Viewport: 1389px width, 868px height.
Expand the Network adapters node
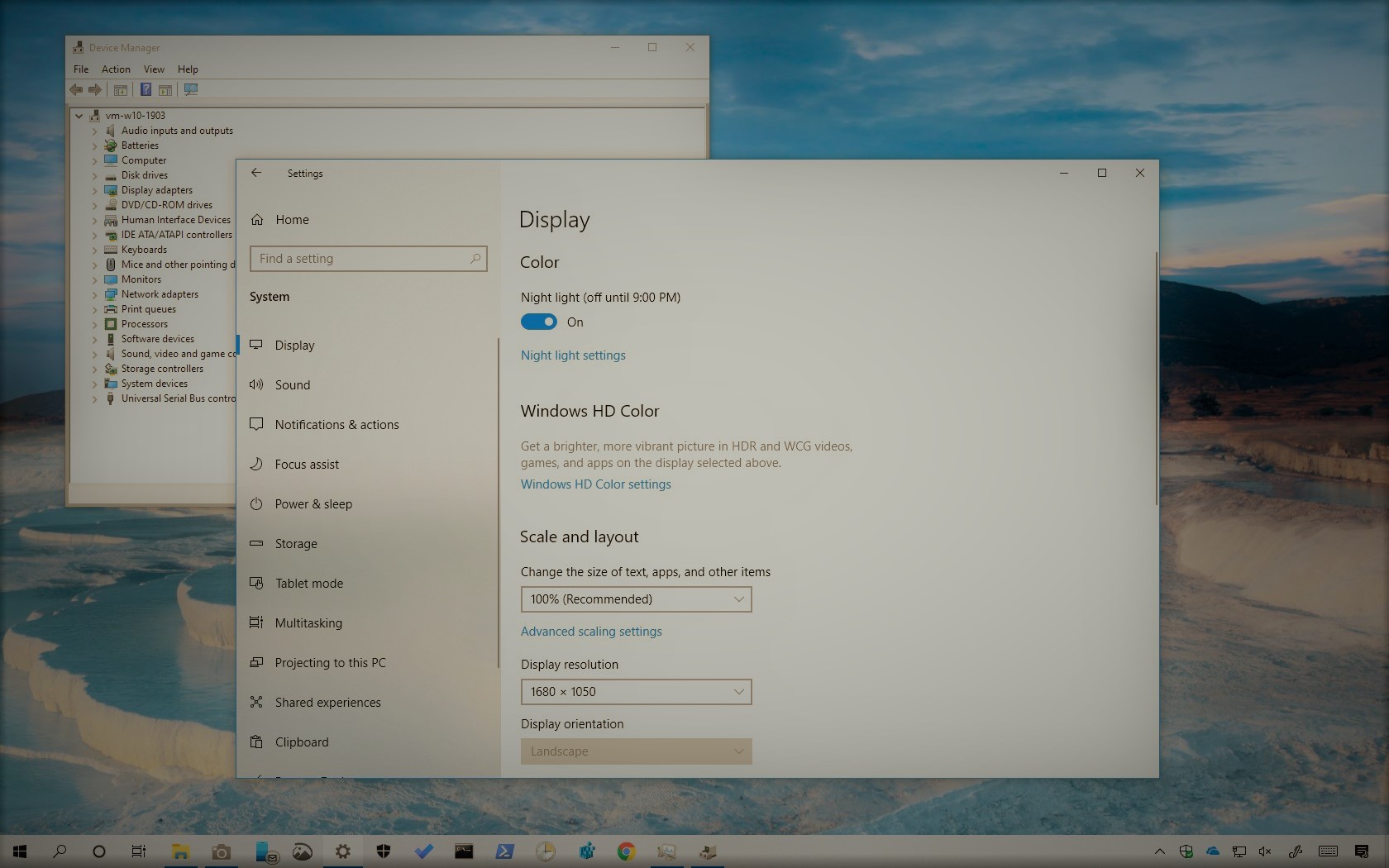click(x=94, y=294)
